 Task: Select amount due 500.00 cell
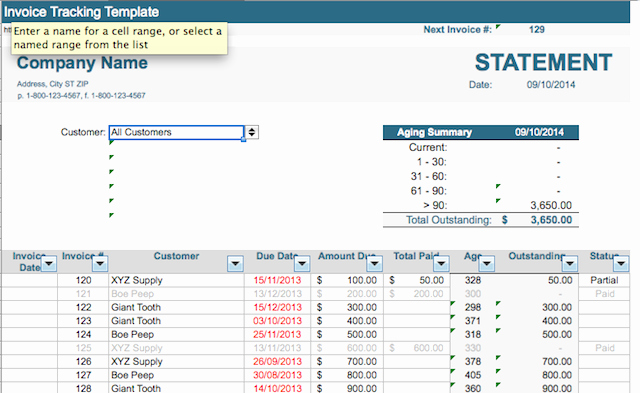point(347,334)
